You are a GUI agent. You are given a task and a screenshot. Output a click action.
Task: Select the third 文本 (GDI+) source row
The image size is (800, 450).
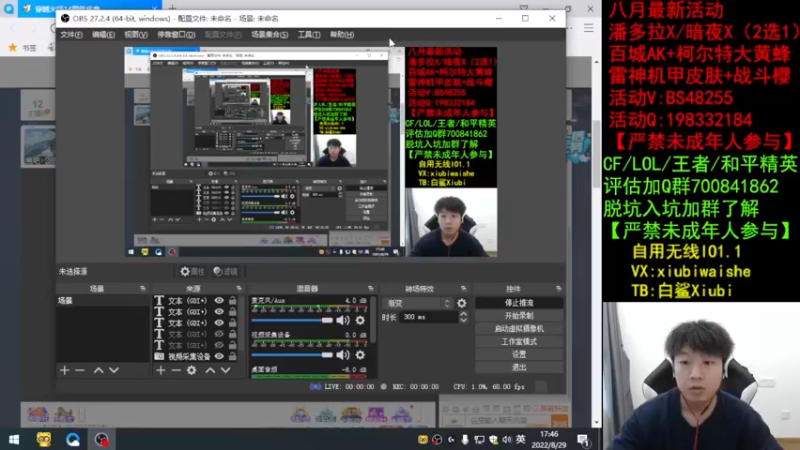(x=196, y=323)
